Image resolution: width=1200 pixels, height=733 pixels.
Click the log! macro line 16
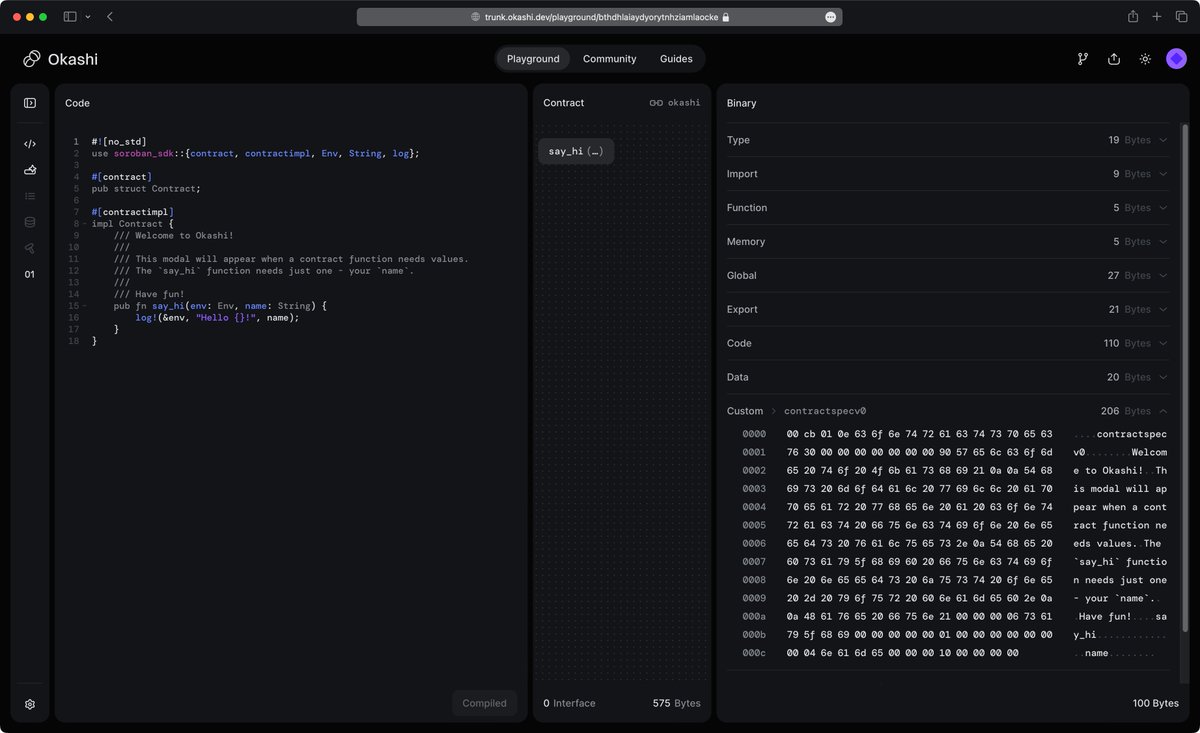tap(217, 318)
